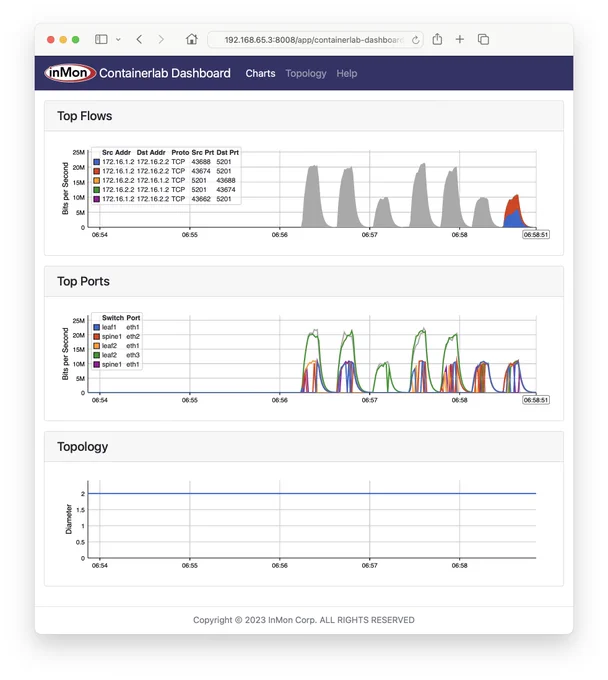Click 06:58:51 timestamp on Top Ports chart
This screenshot has width=608, height=680.
pos(536,400)
